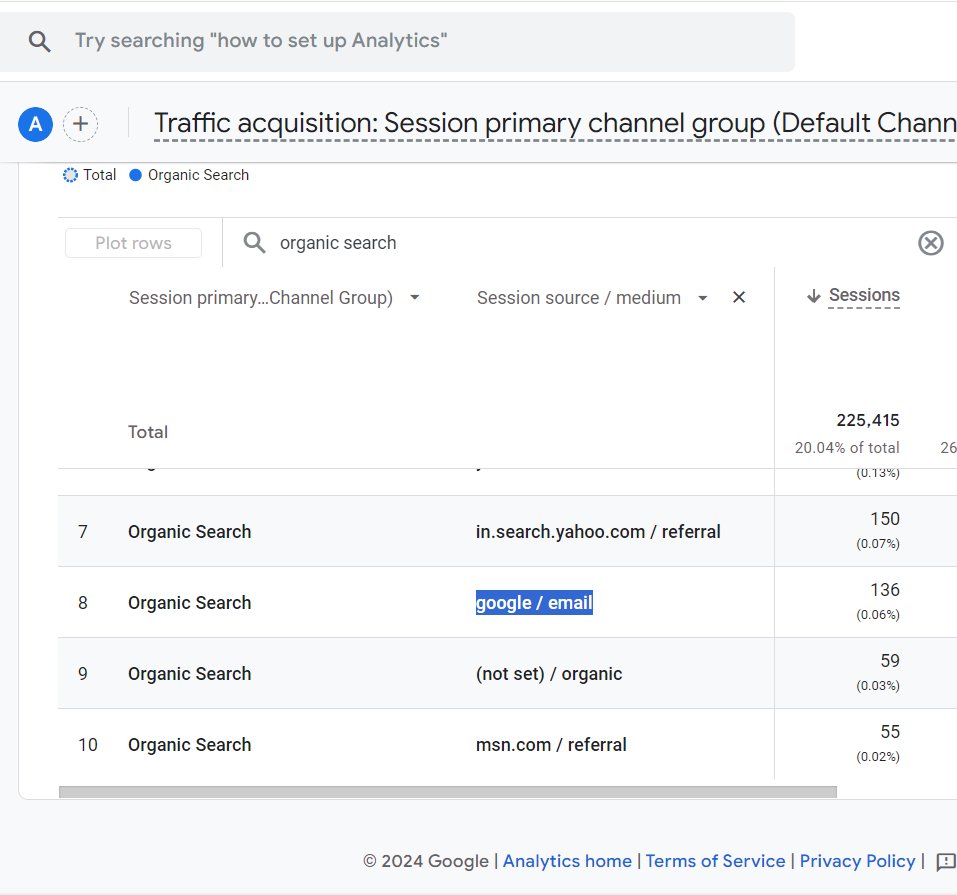Click the Plot rows button
The width and height of the screenshot is (957, 895).
[134, 243]
